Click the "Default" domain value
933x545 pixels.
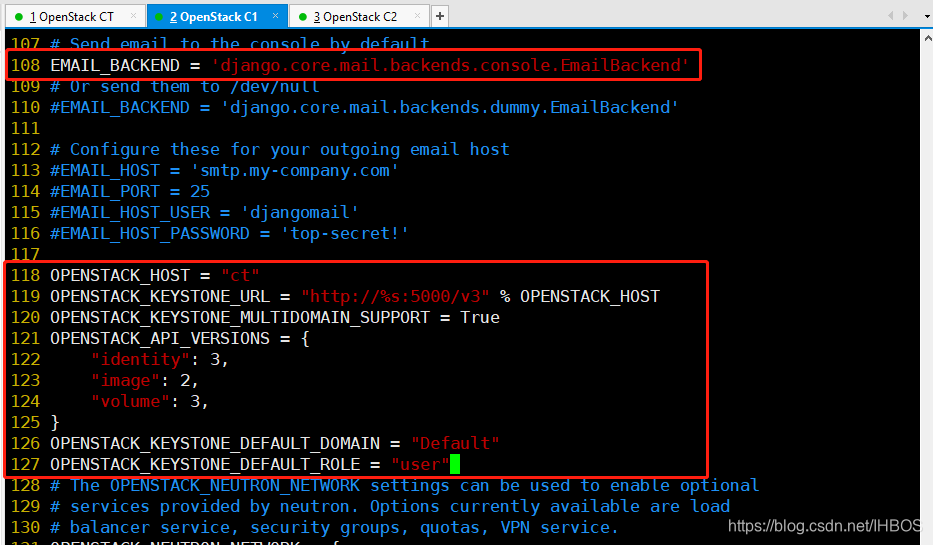pos(455,443)
